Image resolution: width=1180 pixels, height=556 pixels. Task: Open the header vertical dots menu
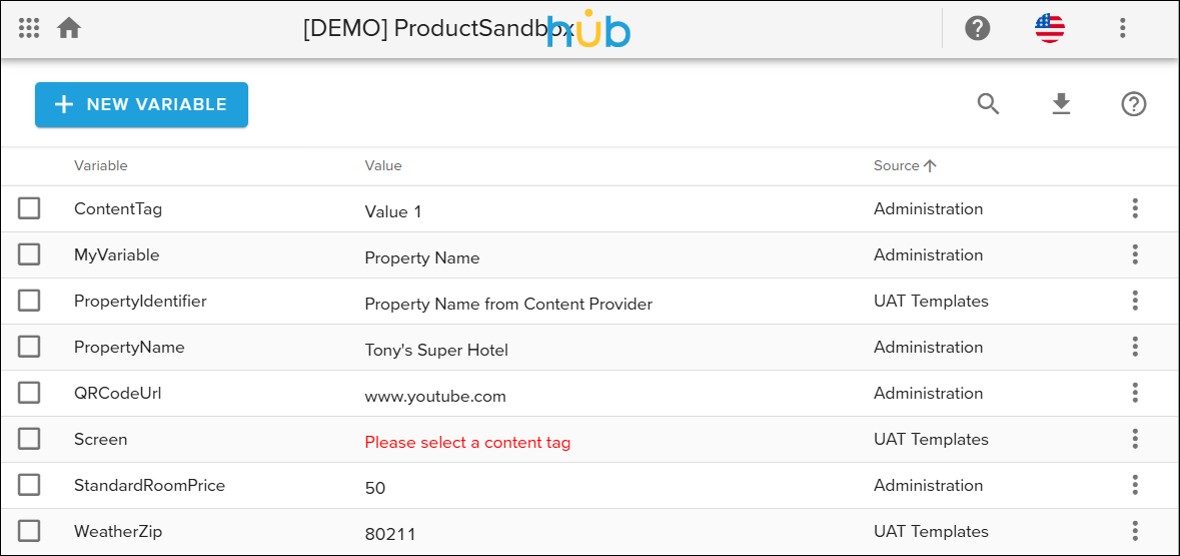(x=1122, y=28)
